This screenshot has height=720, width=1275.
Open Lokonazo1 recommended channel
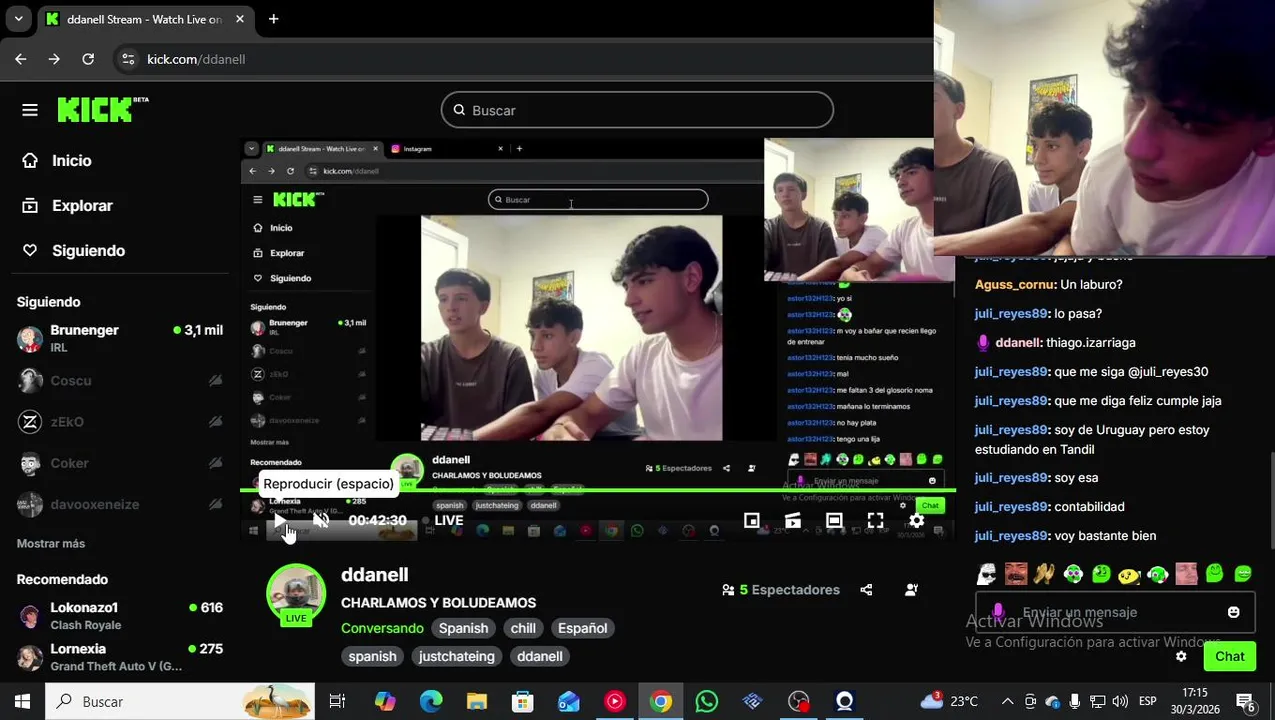(120, 615)
